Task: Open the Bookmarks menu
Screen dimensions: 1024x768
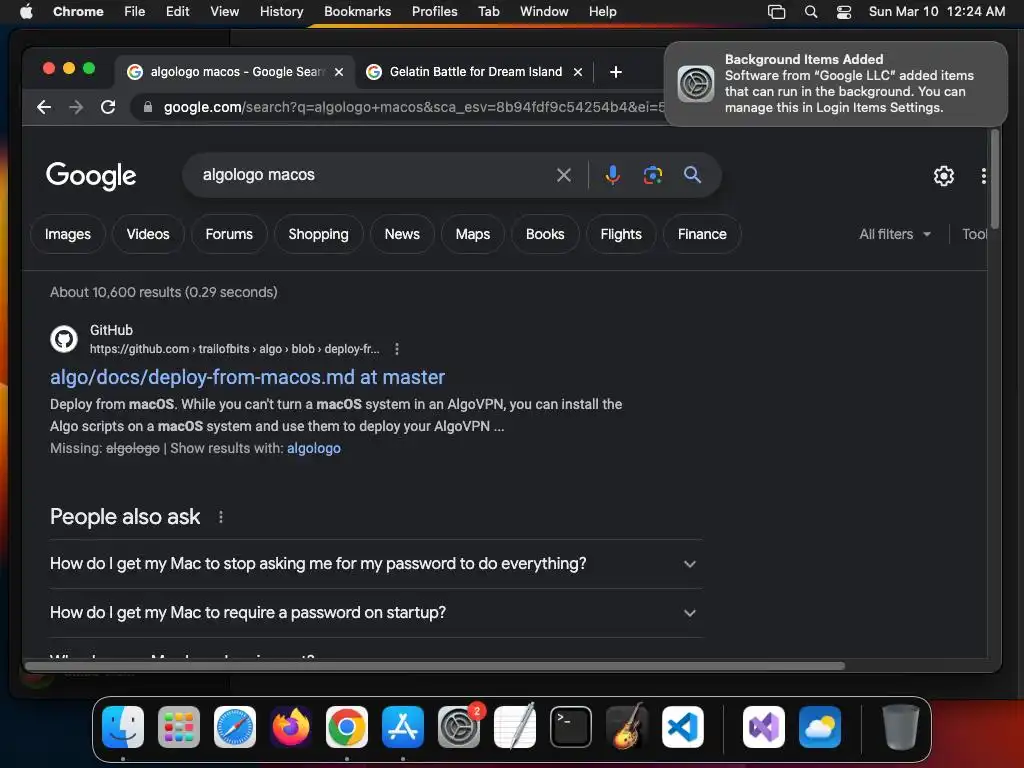Action: click(357, 12)
